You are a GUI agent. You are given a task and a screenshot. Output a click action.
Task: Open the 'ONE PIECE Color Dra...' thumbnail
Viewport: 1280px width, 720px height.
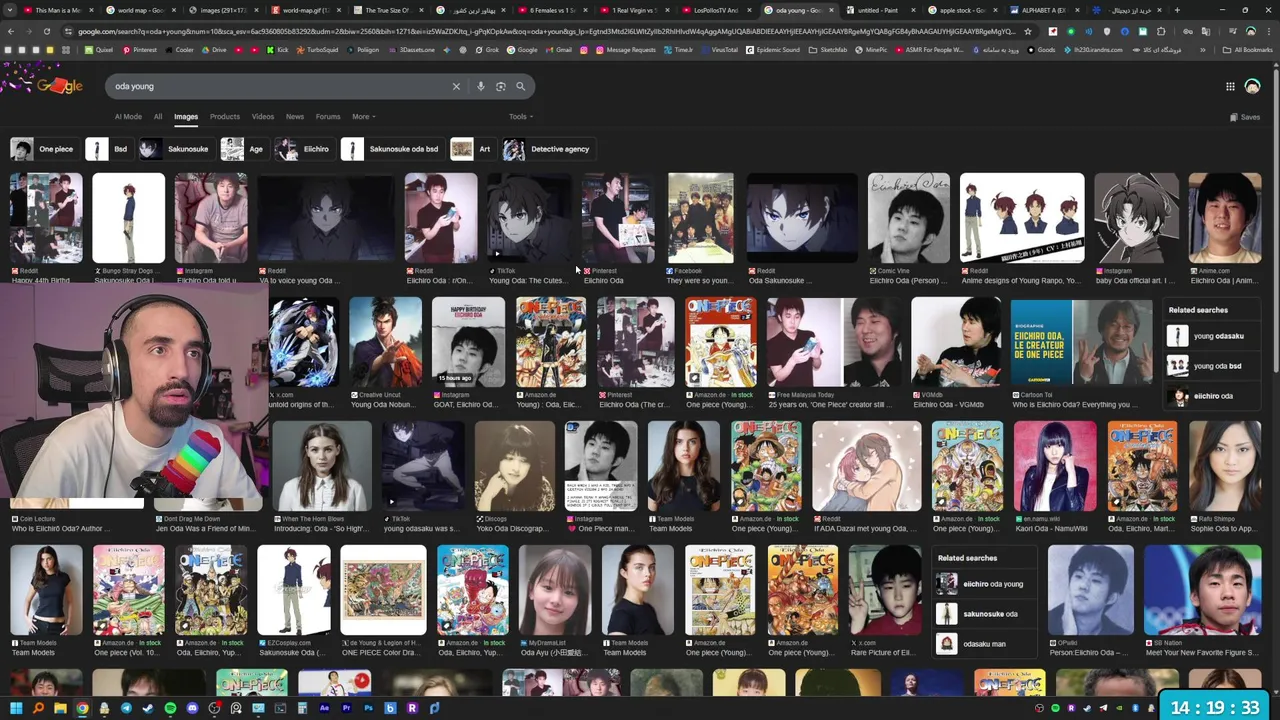(383, 590)
